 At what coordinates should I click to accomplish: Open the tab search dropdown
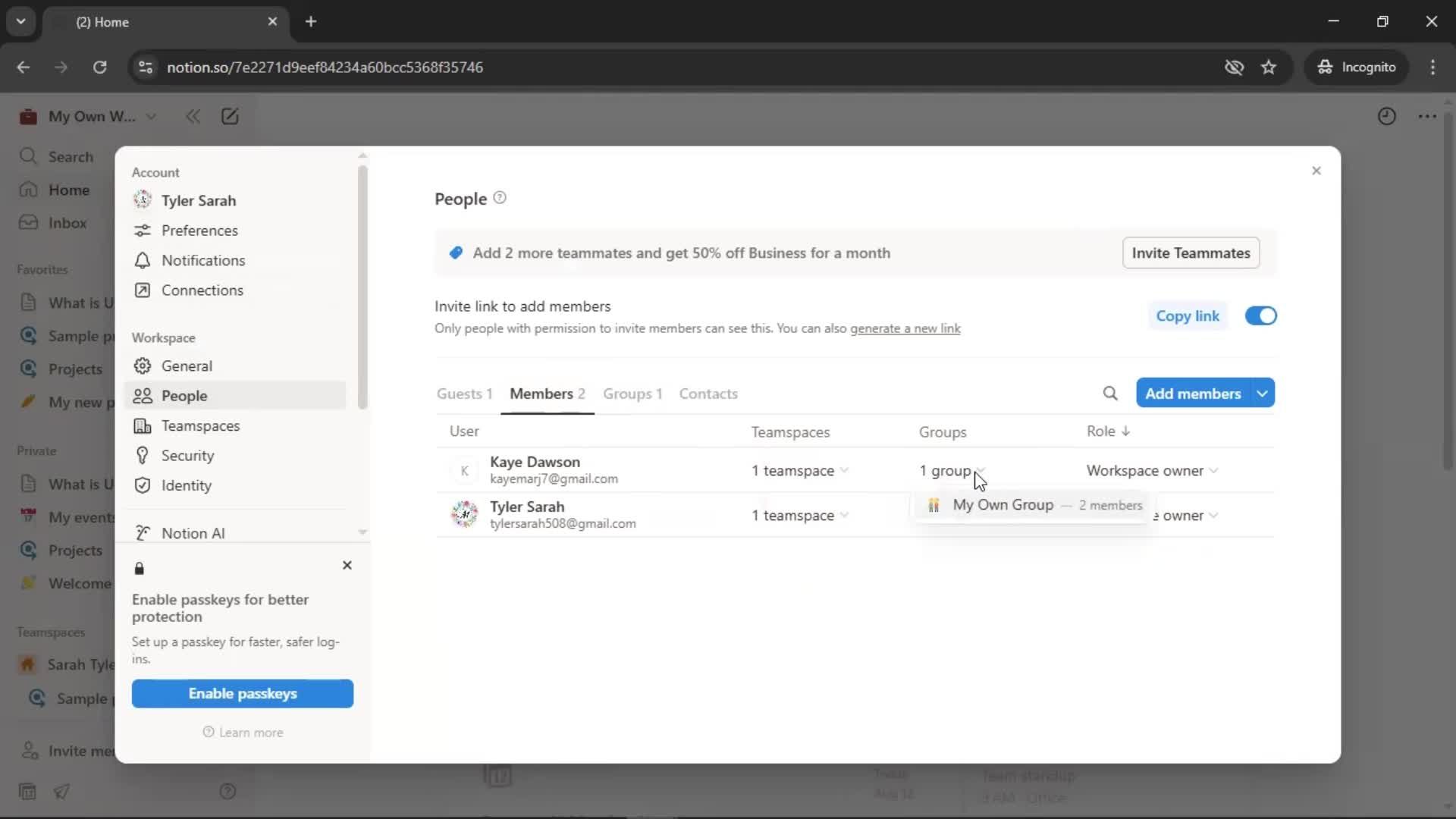[20, 21]
